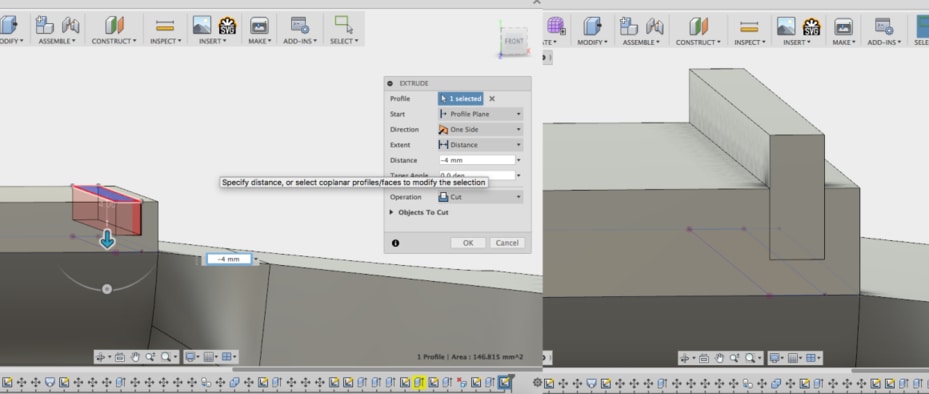Open the MAKE menu in the left window
This screenshot has height=394, width=929.
coord(259,41)
